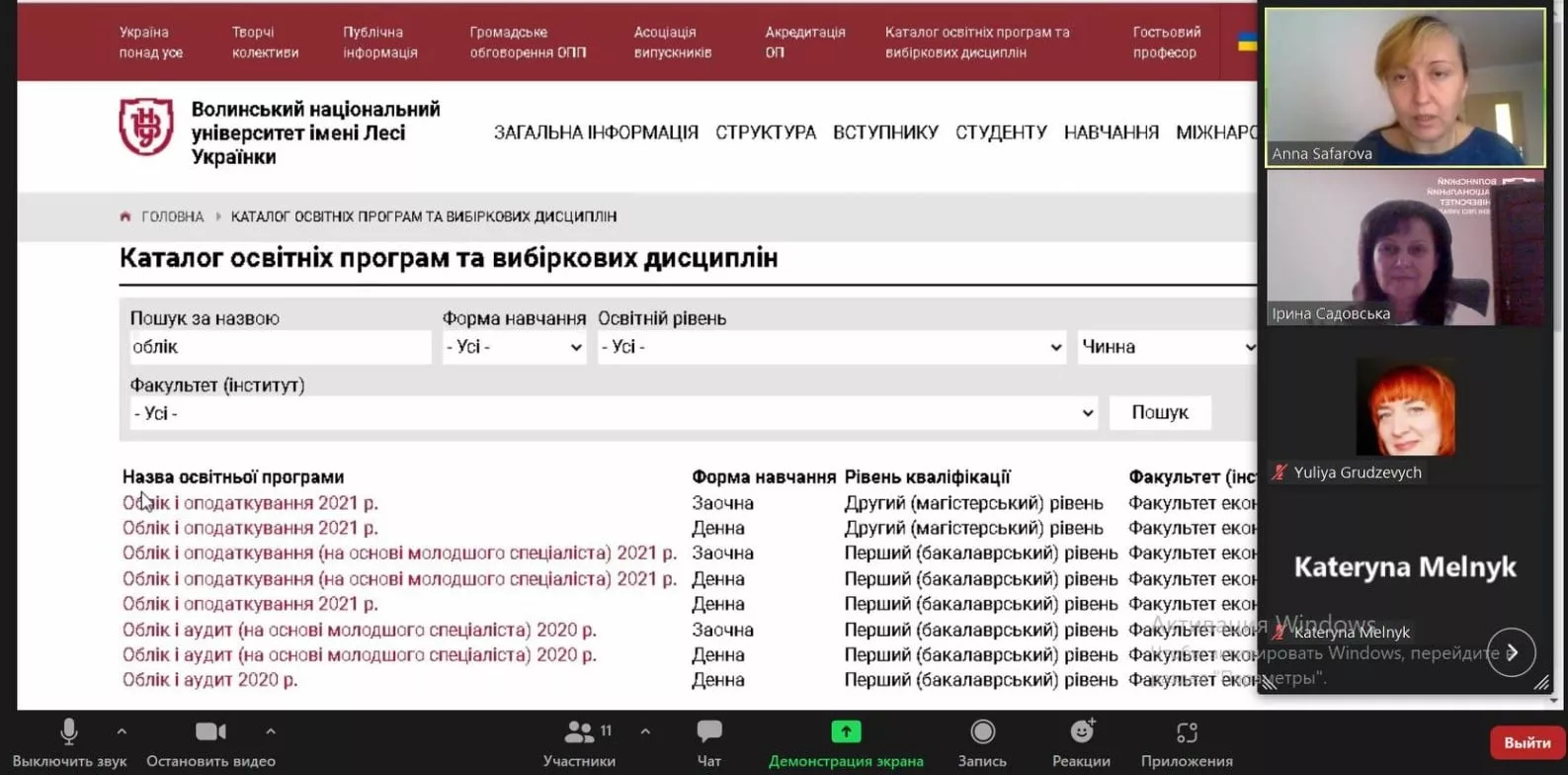Open the Participants panel
The width and height of the screenshot is (1568, 775).
[579, 743]
